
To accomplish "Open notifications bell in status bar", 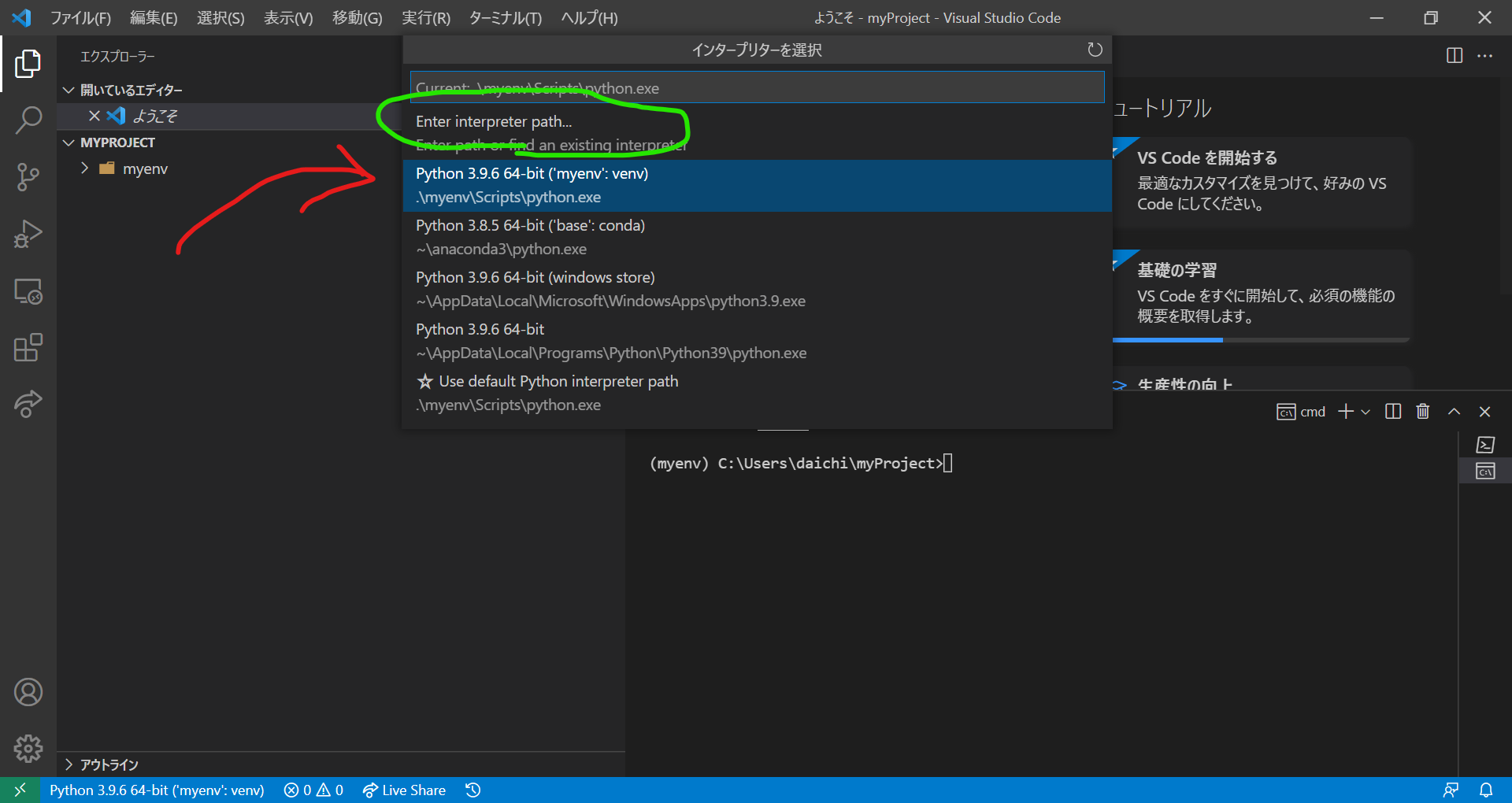I will [x=1486, y=790].
